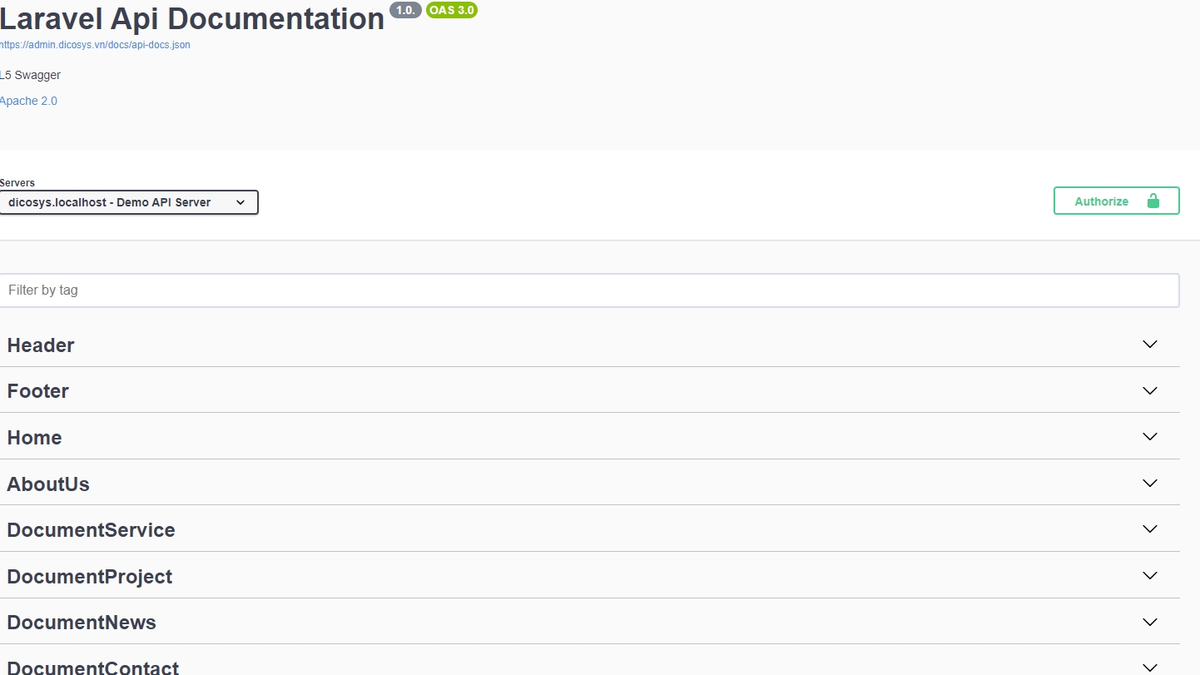Select the DocumentNews tag title
This screenshot has width=1200, height=675.
pyautogui.click(x=82, y=623)
